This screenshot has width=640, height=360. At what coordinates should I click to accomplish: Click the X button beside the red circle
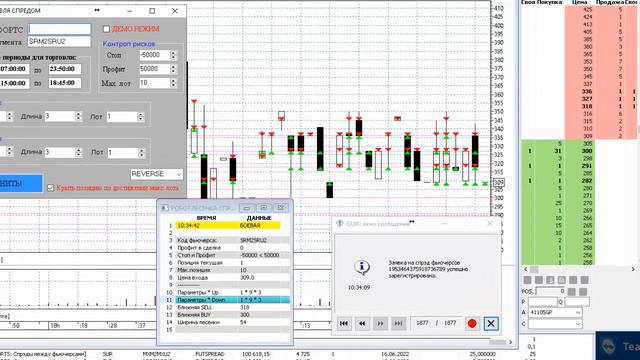coord(491,323)
